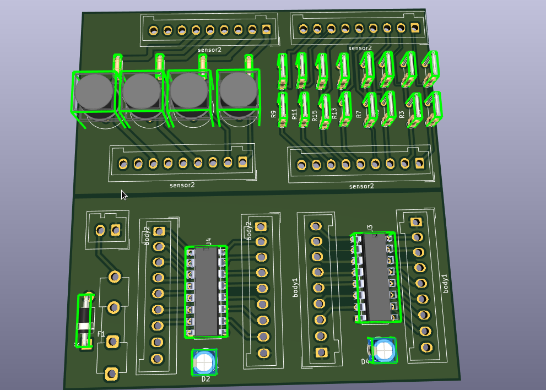546x390 pixels.
Task: Select the two-pin connector above the fuse pads
Action: point(108,230)
